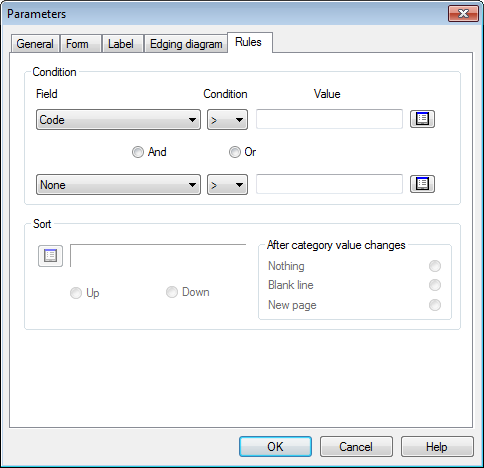Open the None field dropdown
This screenshot has height=468, width=484.
[118, 184]
